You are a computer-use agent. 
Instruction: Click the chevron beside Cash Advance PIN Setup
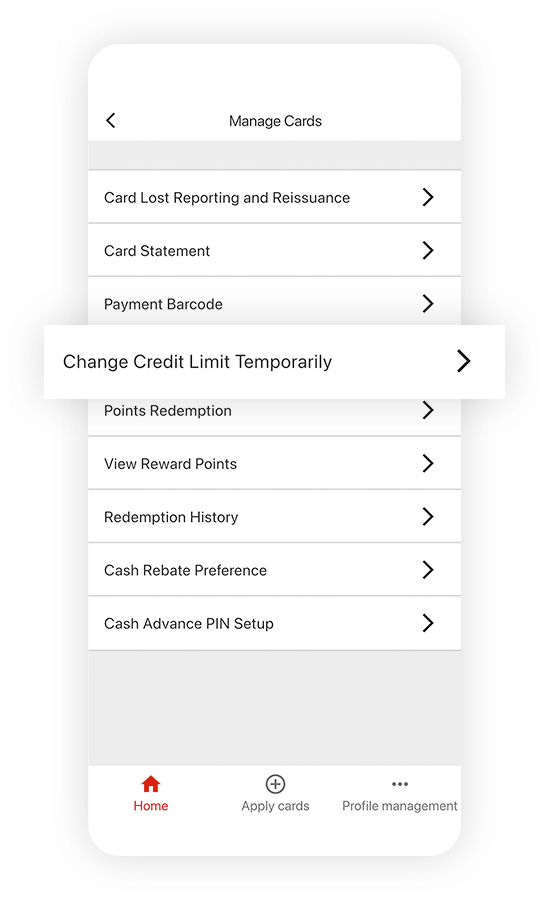428,623
